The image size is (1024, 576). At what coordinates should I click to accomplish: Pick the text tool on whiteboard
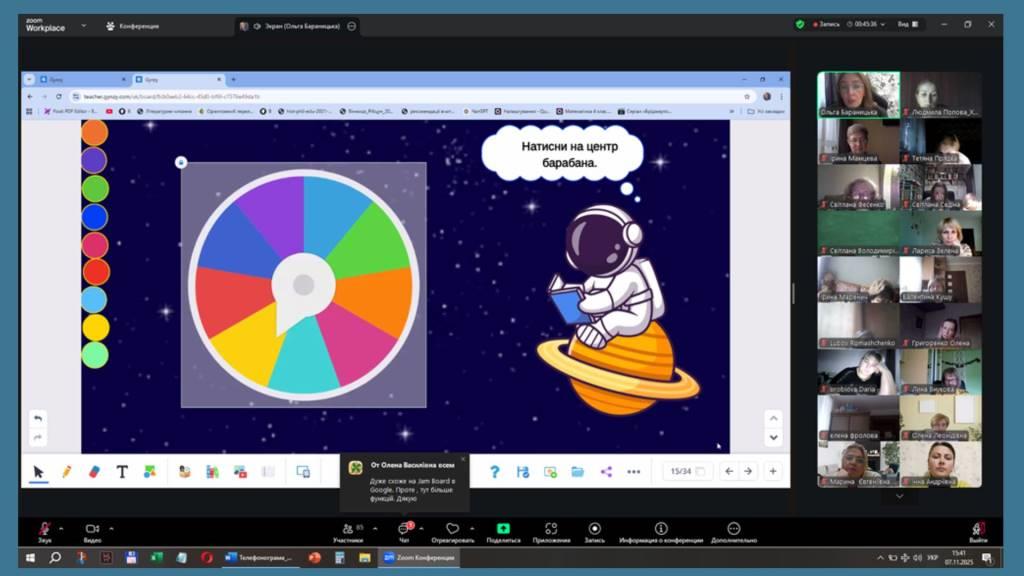tap(122, 471)
